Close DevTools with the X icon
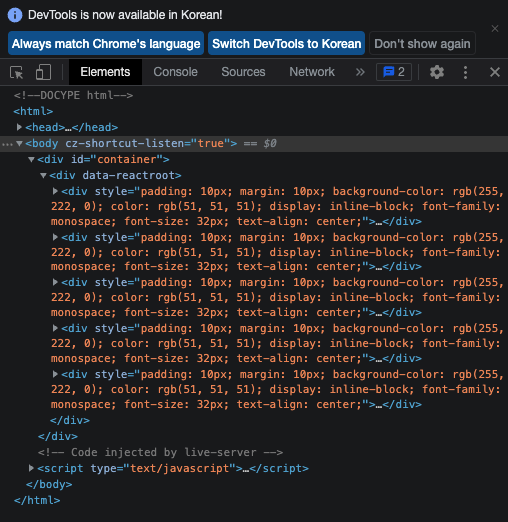 tap(495, 72)
